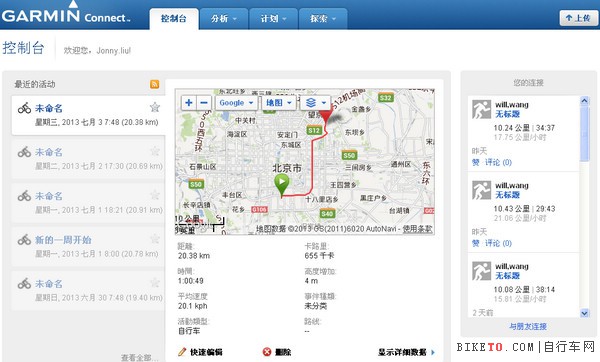Click bicycle icon of the 19.40 km activity
Image resolution: width=600 pixels, height=362 pixels.
click(x=24, y=284)
